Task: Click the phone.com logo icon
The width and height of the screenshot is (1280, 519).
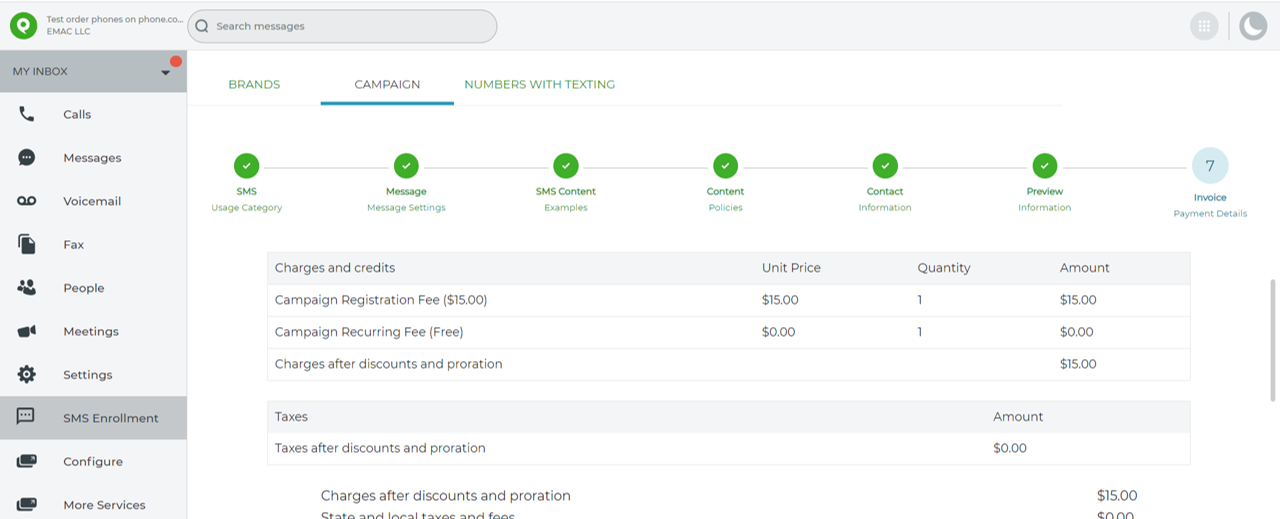Action: point(23,26)
